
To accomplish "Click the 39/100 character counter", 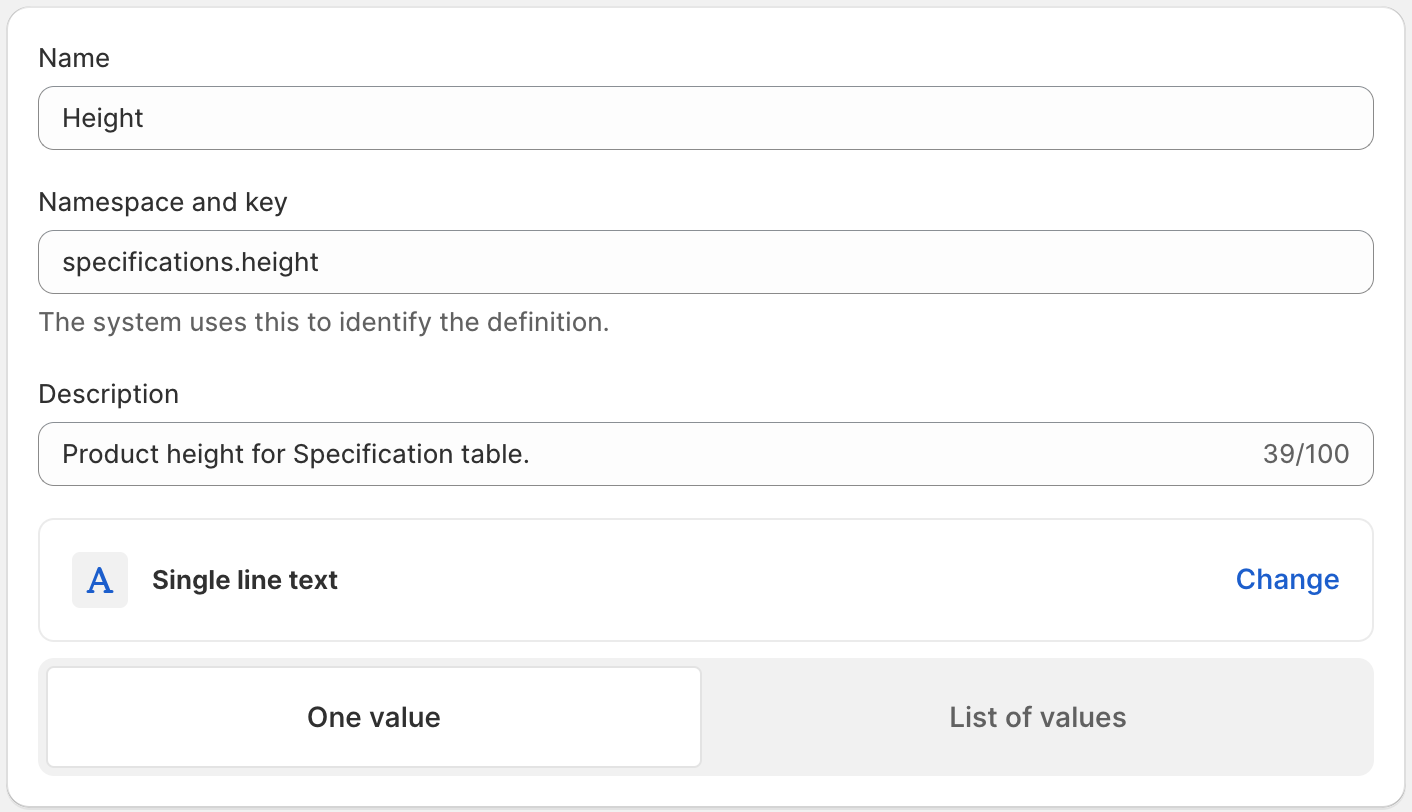I will [x=1306, y=454].
